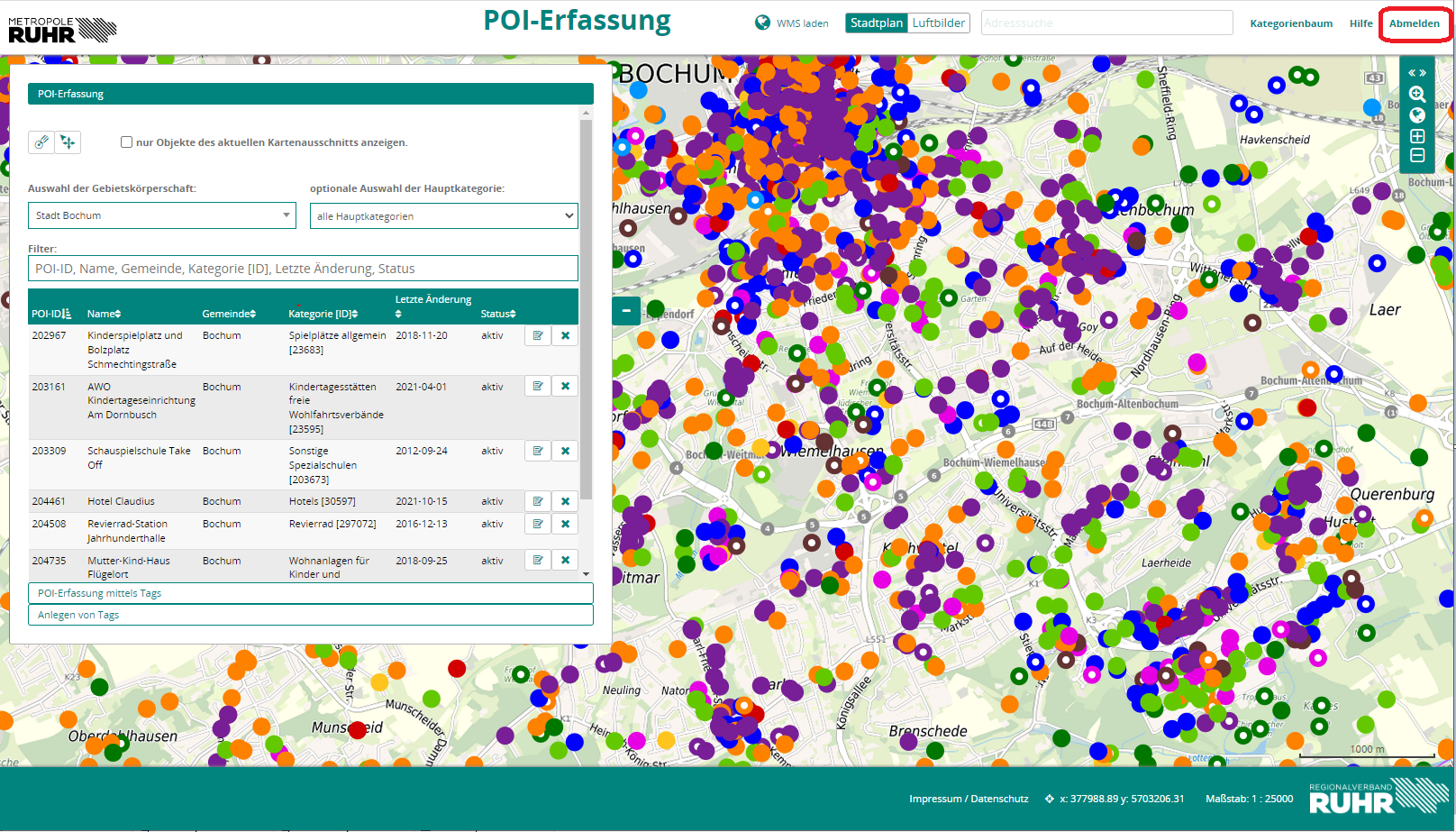Screen dimensions: 1456x832
Task: Sort table by POI-ID column
Action: tap(51, 314)
